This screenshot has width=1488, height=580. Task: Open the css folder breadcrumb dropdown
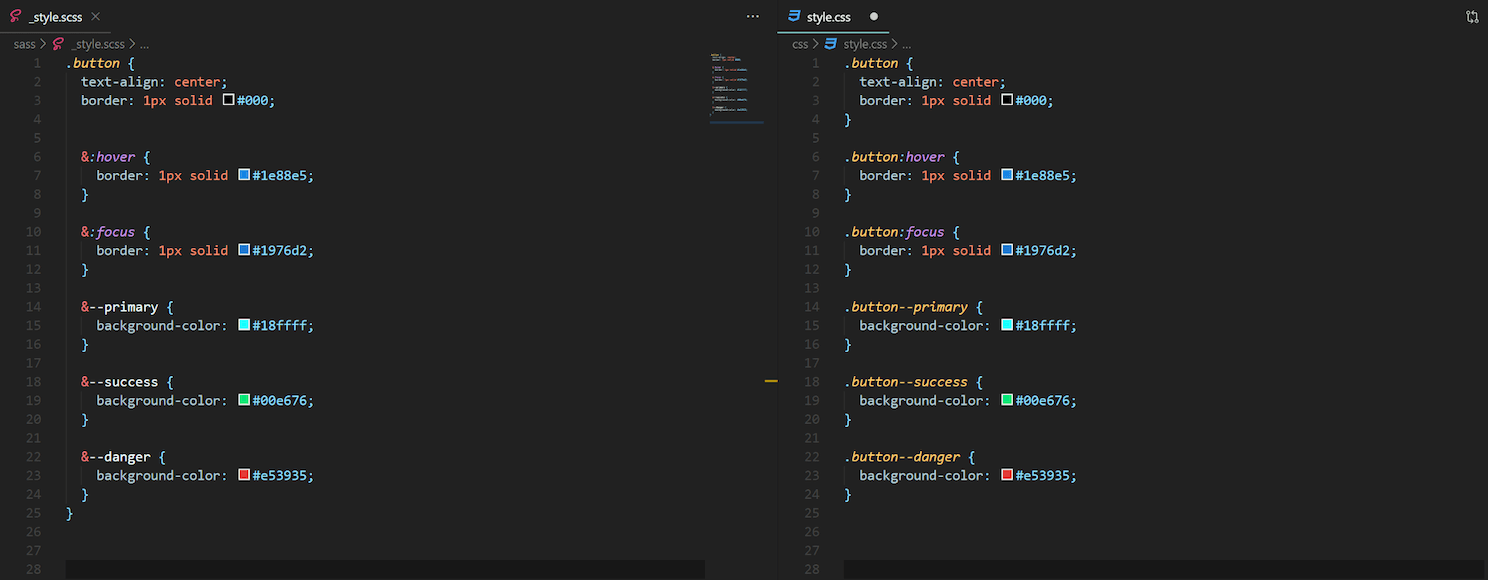tap(800, 43)
